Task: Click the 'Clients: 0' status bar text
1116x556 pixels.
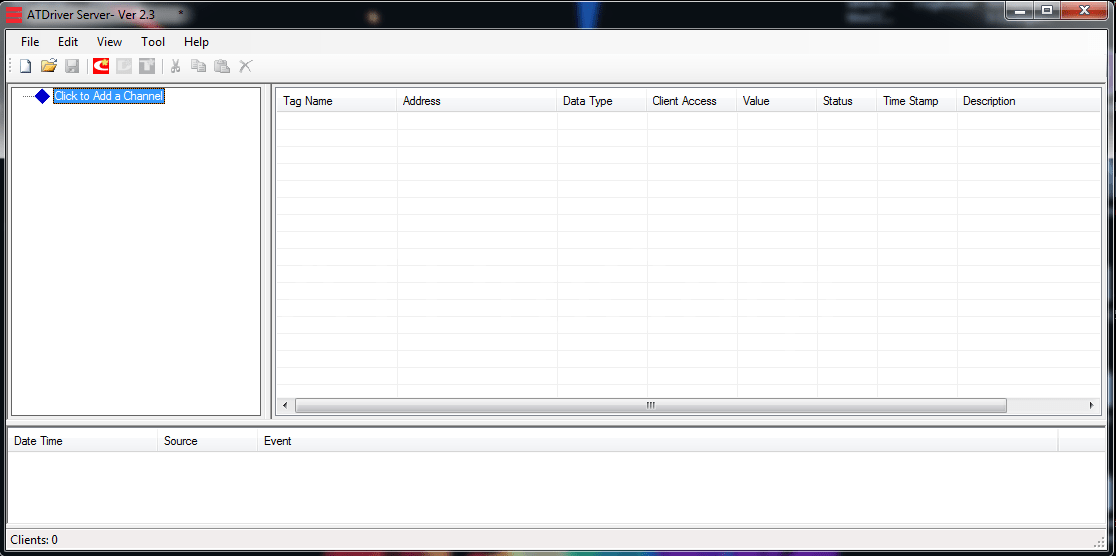Action: click(34, 540)
